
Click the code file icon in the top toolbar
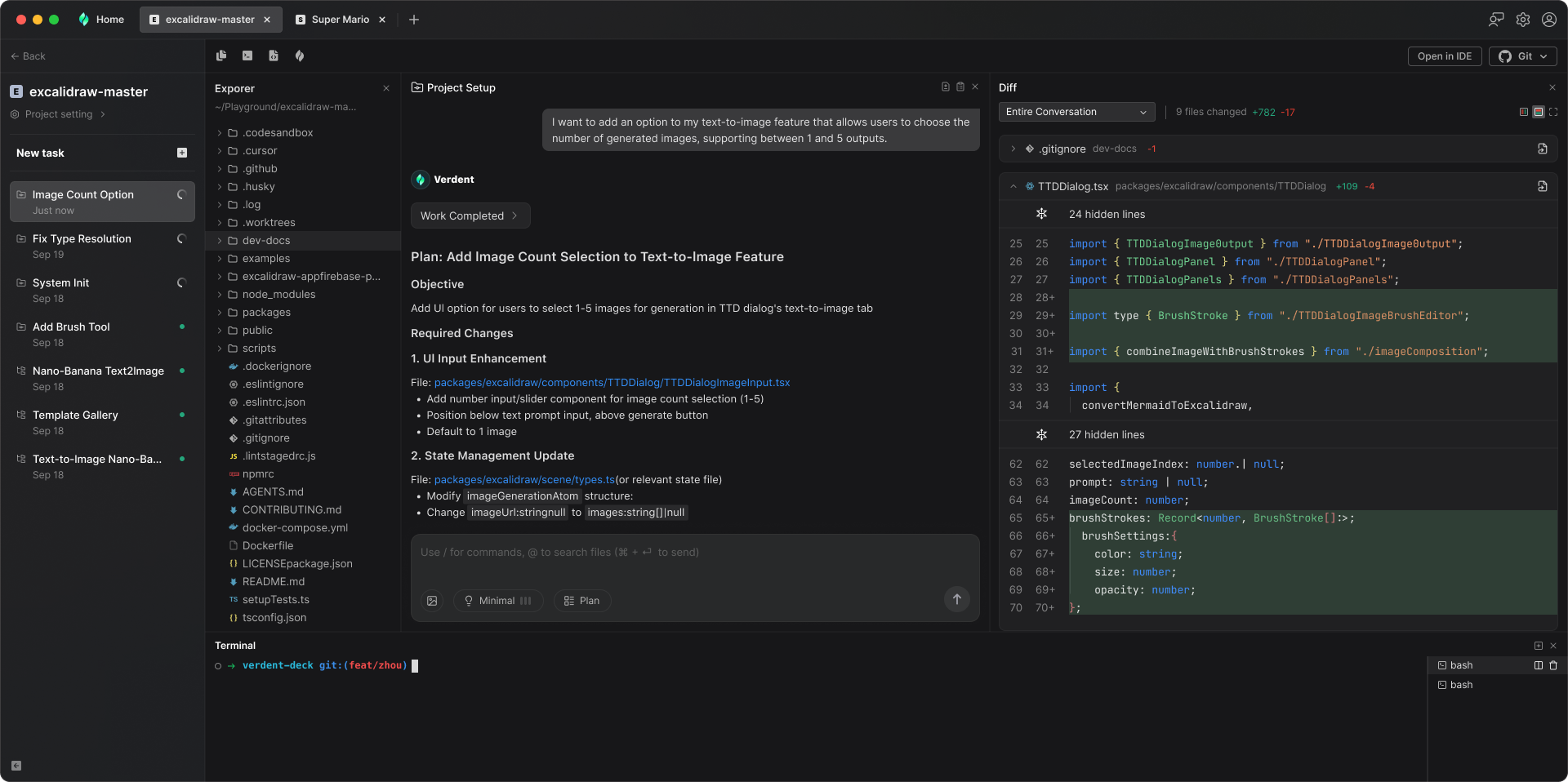[x=274, y=56]
